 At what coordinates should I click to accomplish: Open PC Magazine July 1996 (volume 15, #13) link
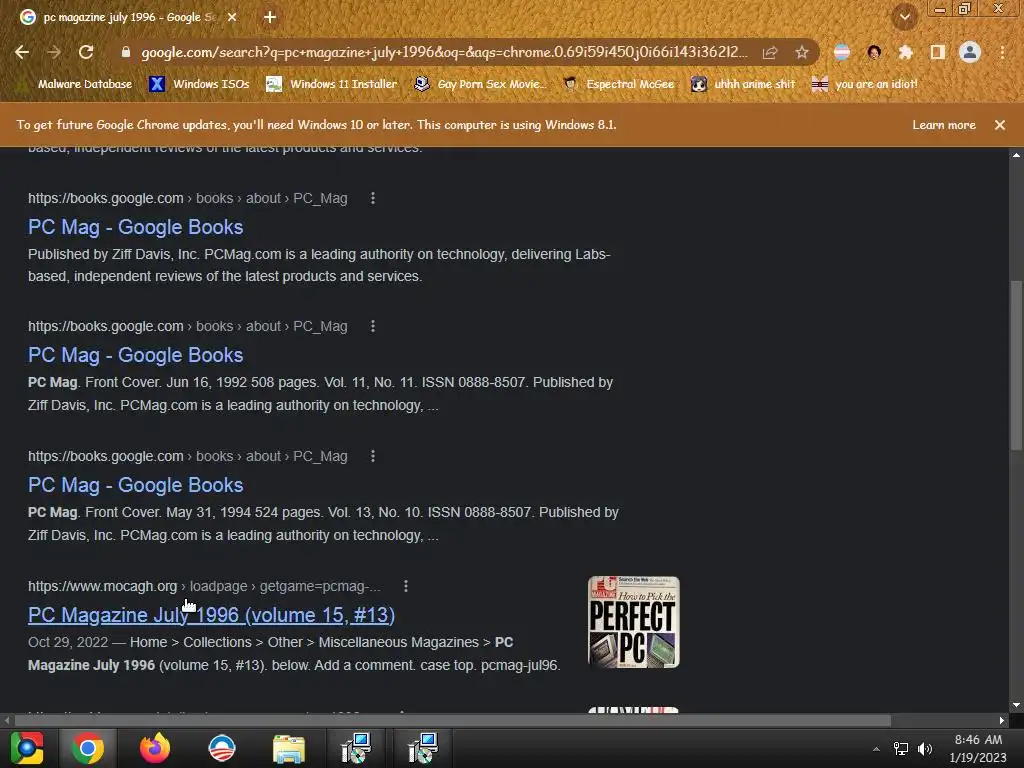[211, 615]
